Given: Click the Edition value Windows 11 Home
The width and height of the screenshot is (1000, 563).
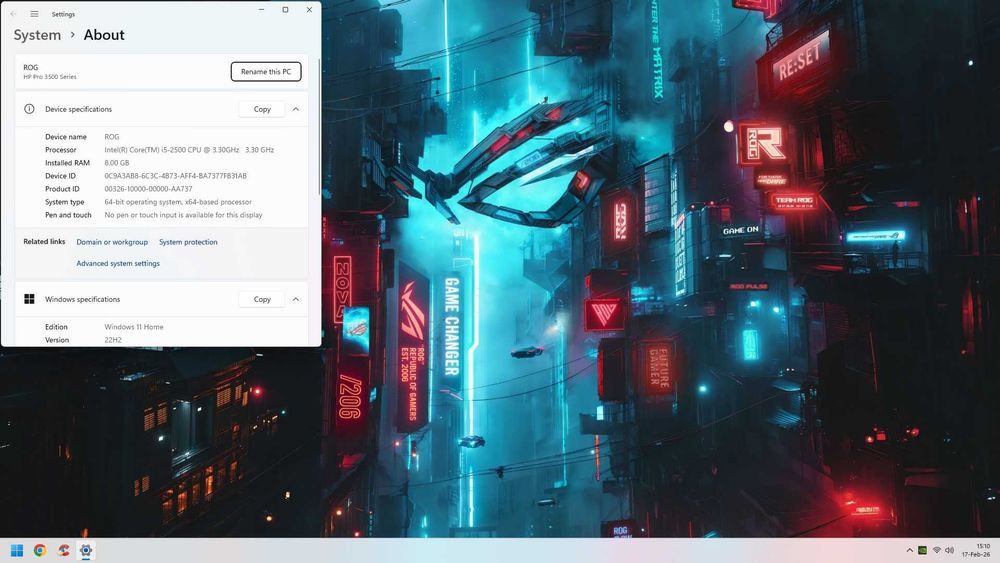Looking at the screenshot, I should [134, 327].
